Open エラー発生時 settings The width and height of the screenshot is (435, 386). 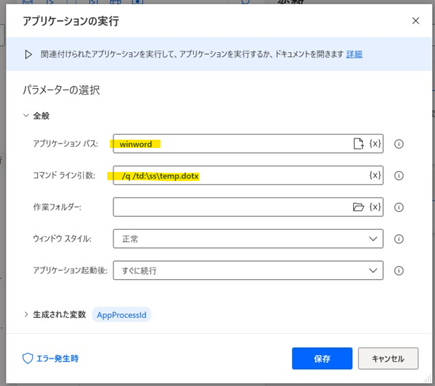[x=50, y=359]
